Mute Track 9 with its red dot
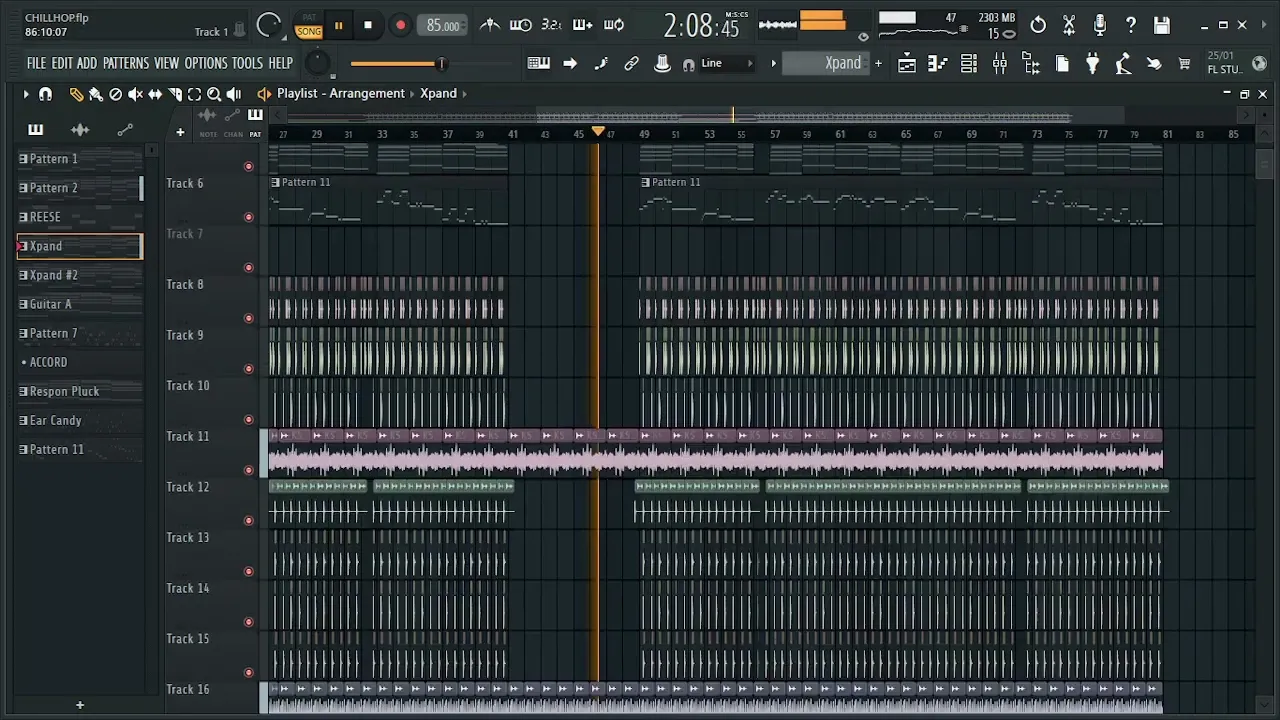This screenshot has height=720, width=1280. point(249,369)
